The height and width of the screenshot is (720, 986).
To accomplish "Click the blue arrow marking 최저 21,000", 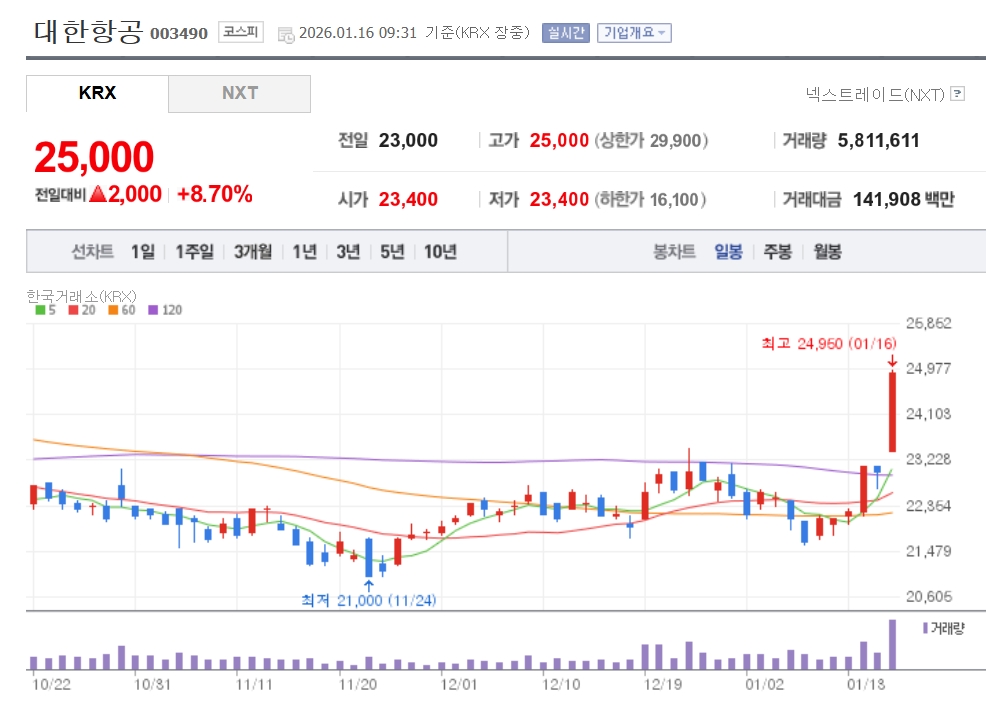I will [x=369, y=584].
